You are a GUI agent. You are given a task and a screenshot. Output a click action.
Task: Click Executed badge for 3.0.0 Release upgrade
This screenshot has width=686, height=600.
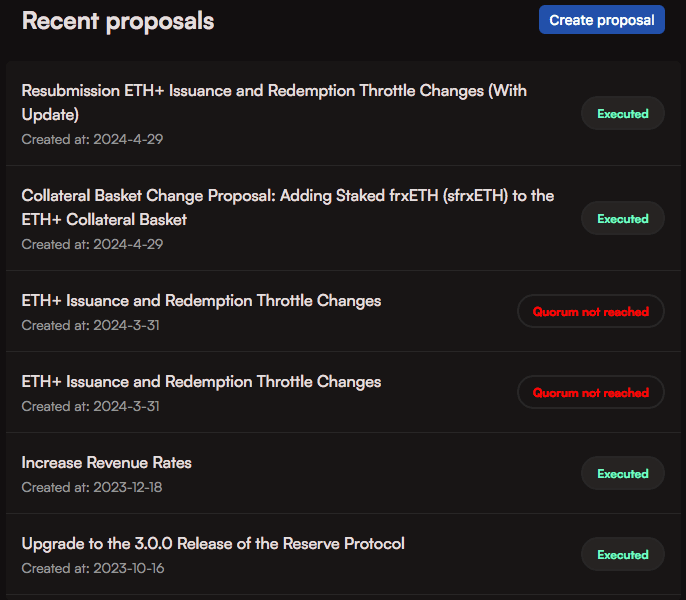[622, 555]
